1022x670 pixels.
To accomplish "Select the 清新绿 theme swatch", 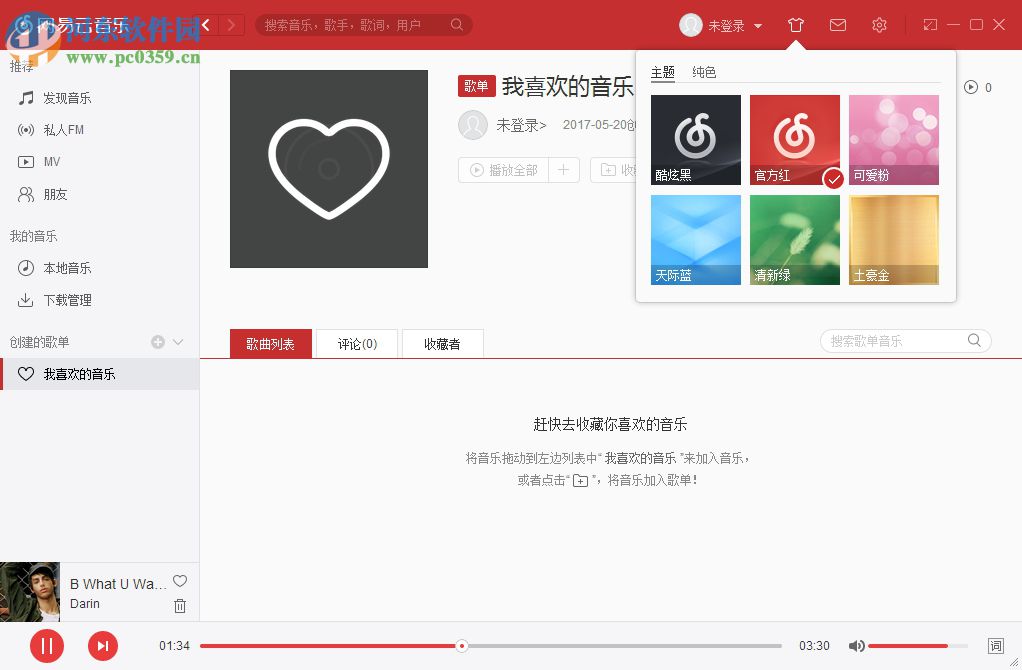I will coord(794,239).
